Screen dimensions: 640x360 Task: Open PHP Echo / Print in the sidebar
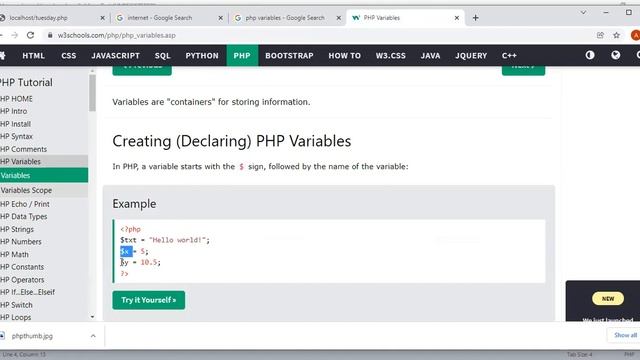coord(44,204)
